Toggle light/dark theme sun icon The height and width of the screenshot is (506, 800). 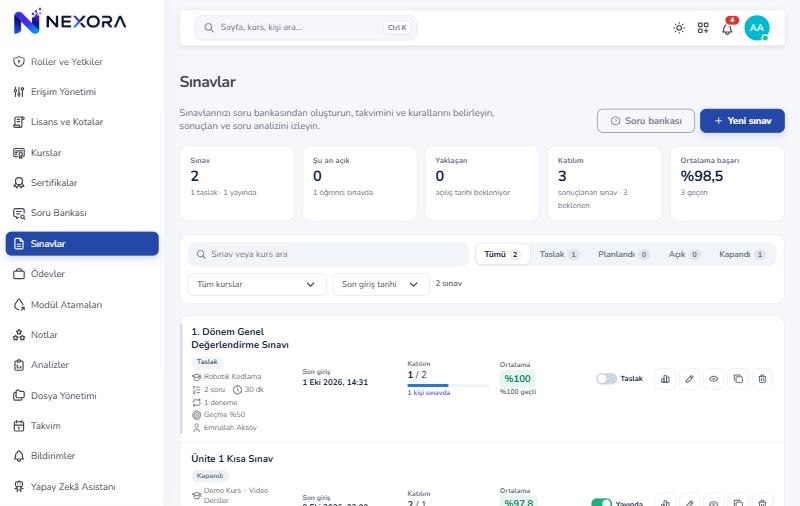(679, 28)
